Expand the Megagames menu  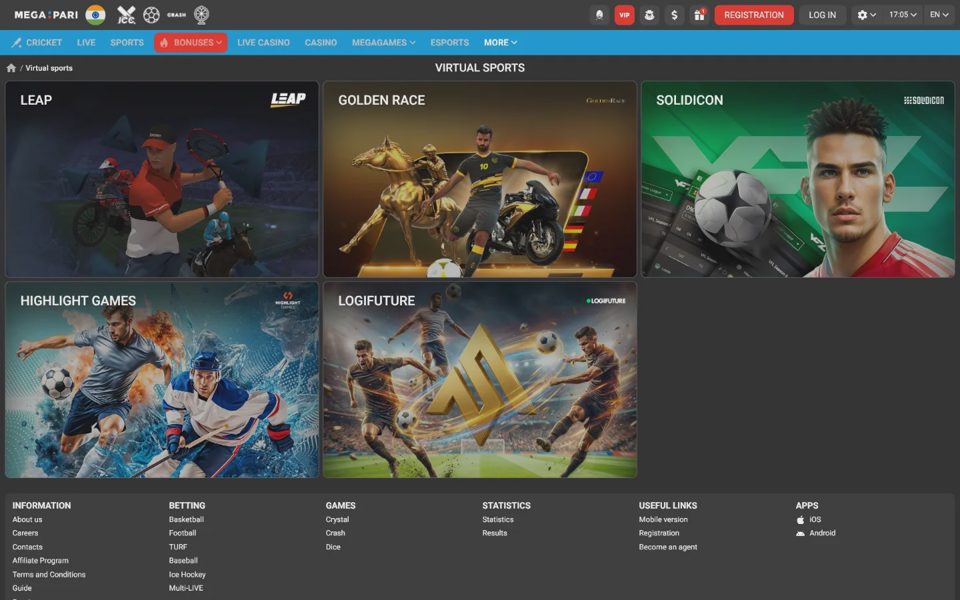click(383, 42)
